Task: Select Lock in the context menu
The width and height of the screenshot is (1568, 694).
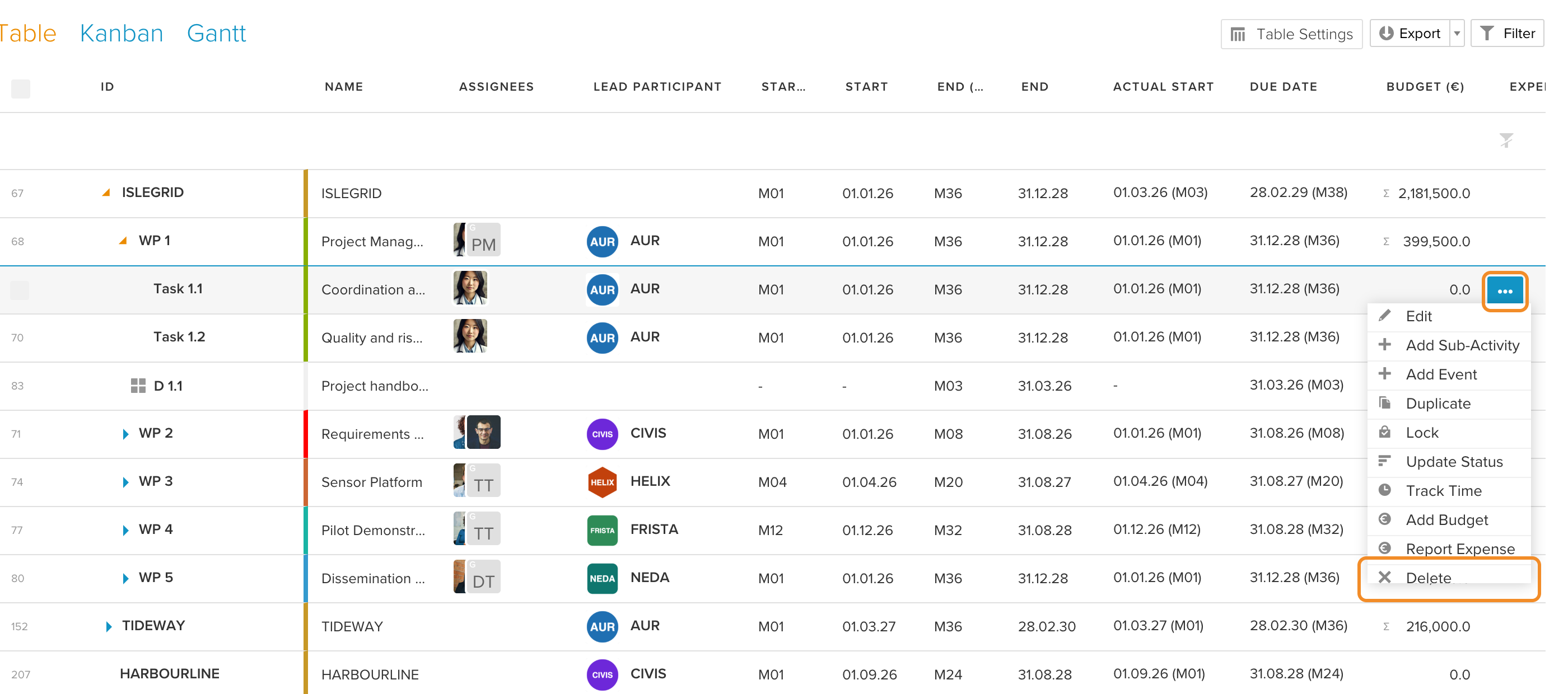Action: [1448, 433]
